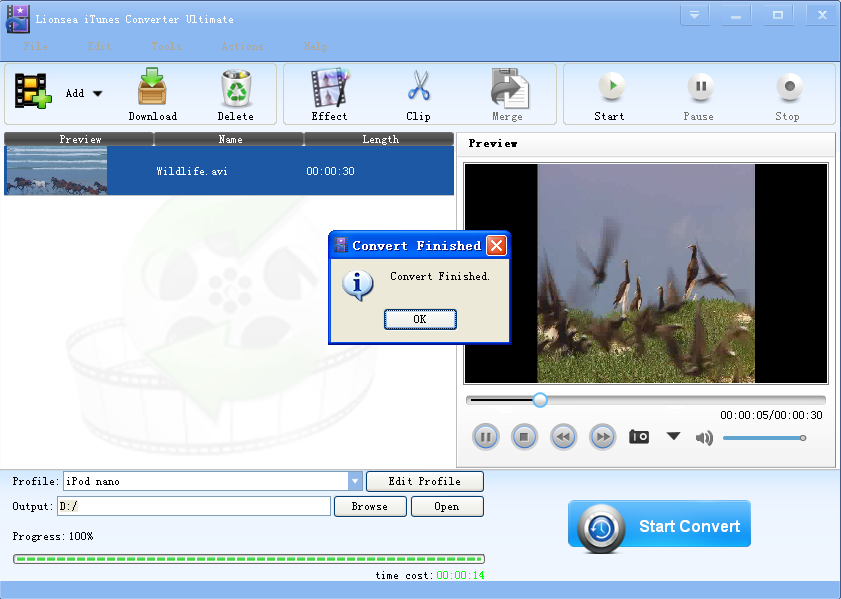Fast forward the preview video
The width and height of the screenshot is (841, 599).
coord(602,437)
